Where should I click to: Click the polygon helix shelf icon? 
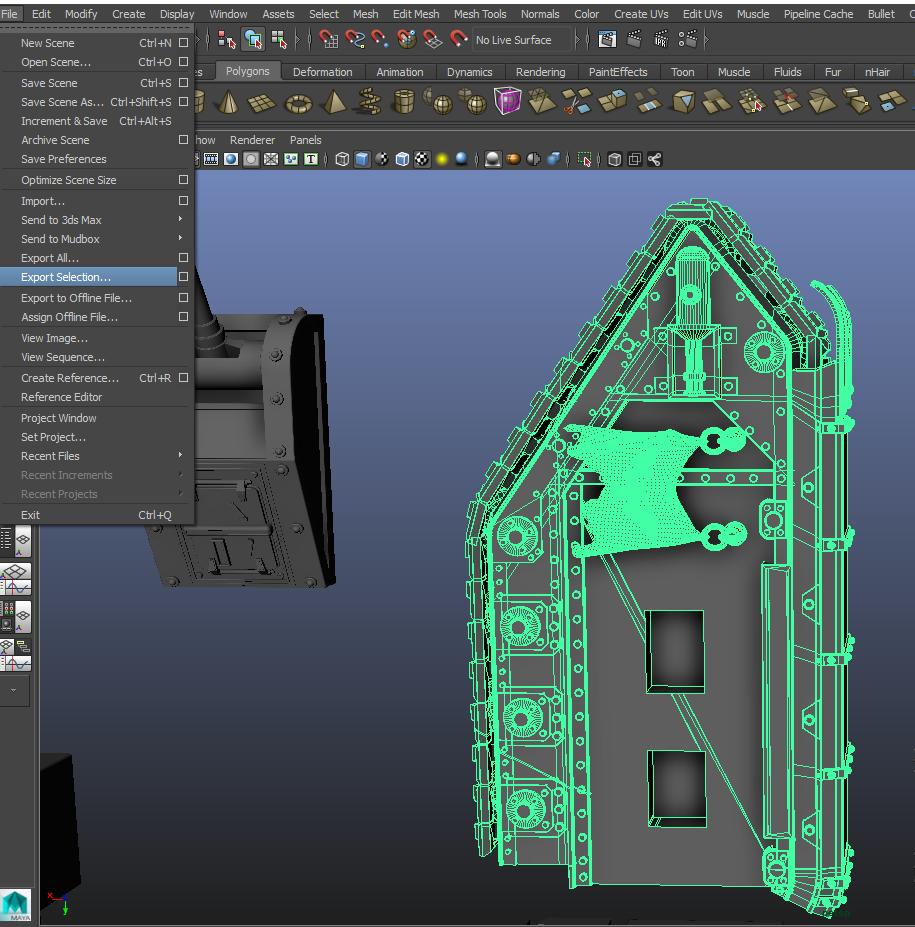[368, 102]
